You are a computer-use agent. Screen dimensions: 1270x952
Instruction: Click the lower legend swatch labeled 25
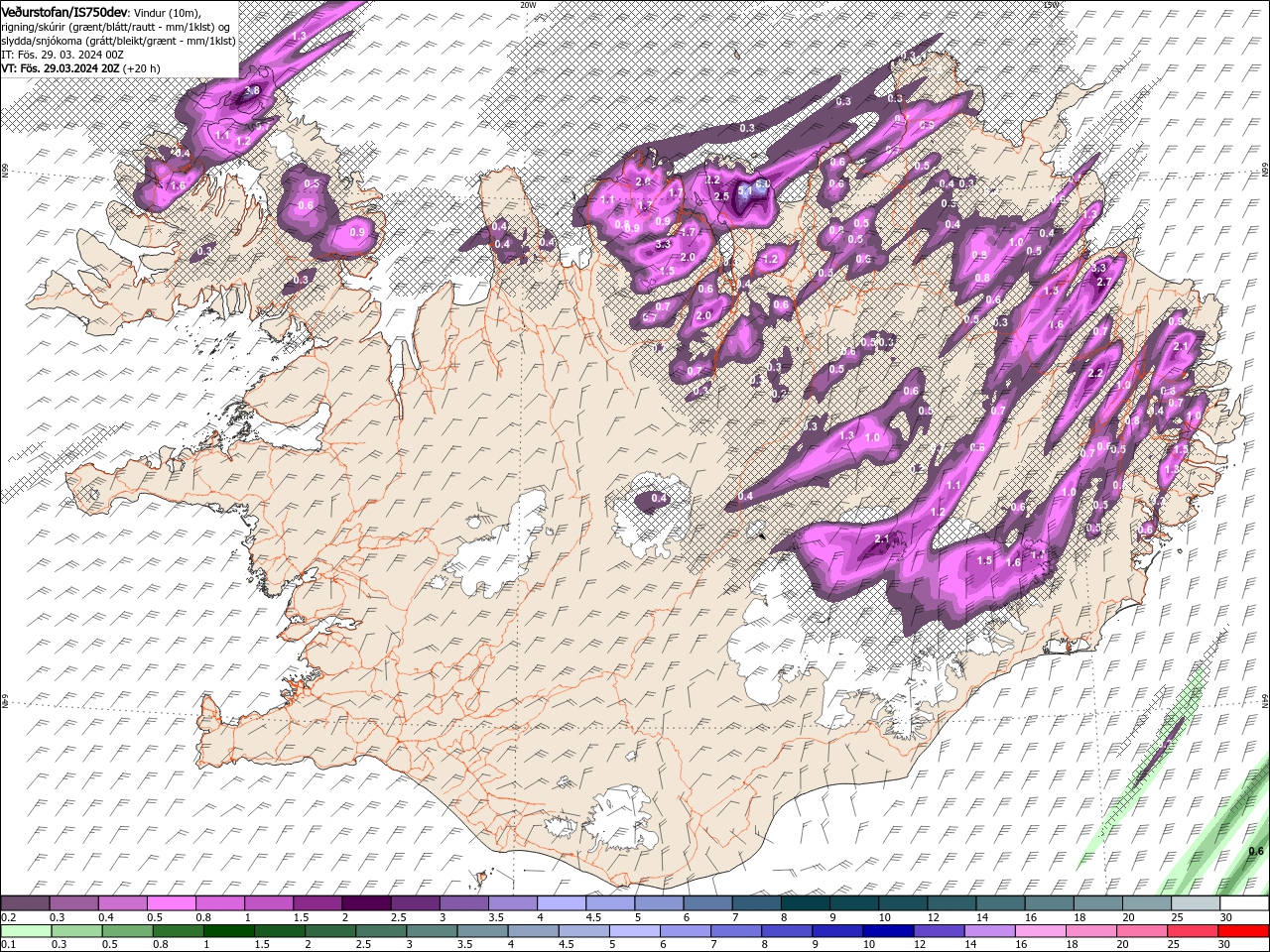point(1191,931)
